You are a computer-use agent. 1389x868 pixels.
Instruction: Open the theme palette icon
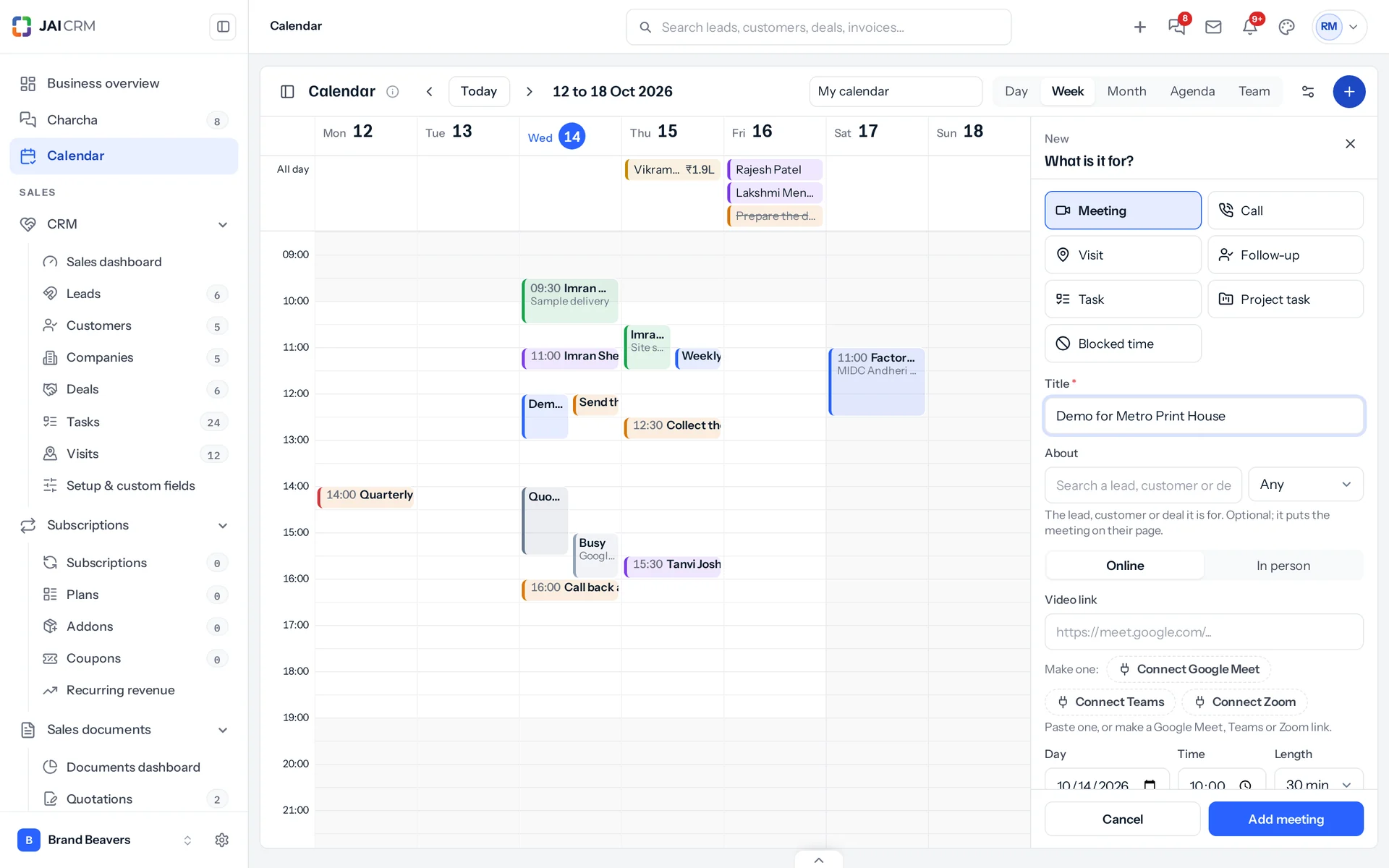(1286, 27)
